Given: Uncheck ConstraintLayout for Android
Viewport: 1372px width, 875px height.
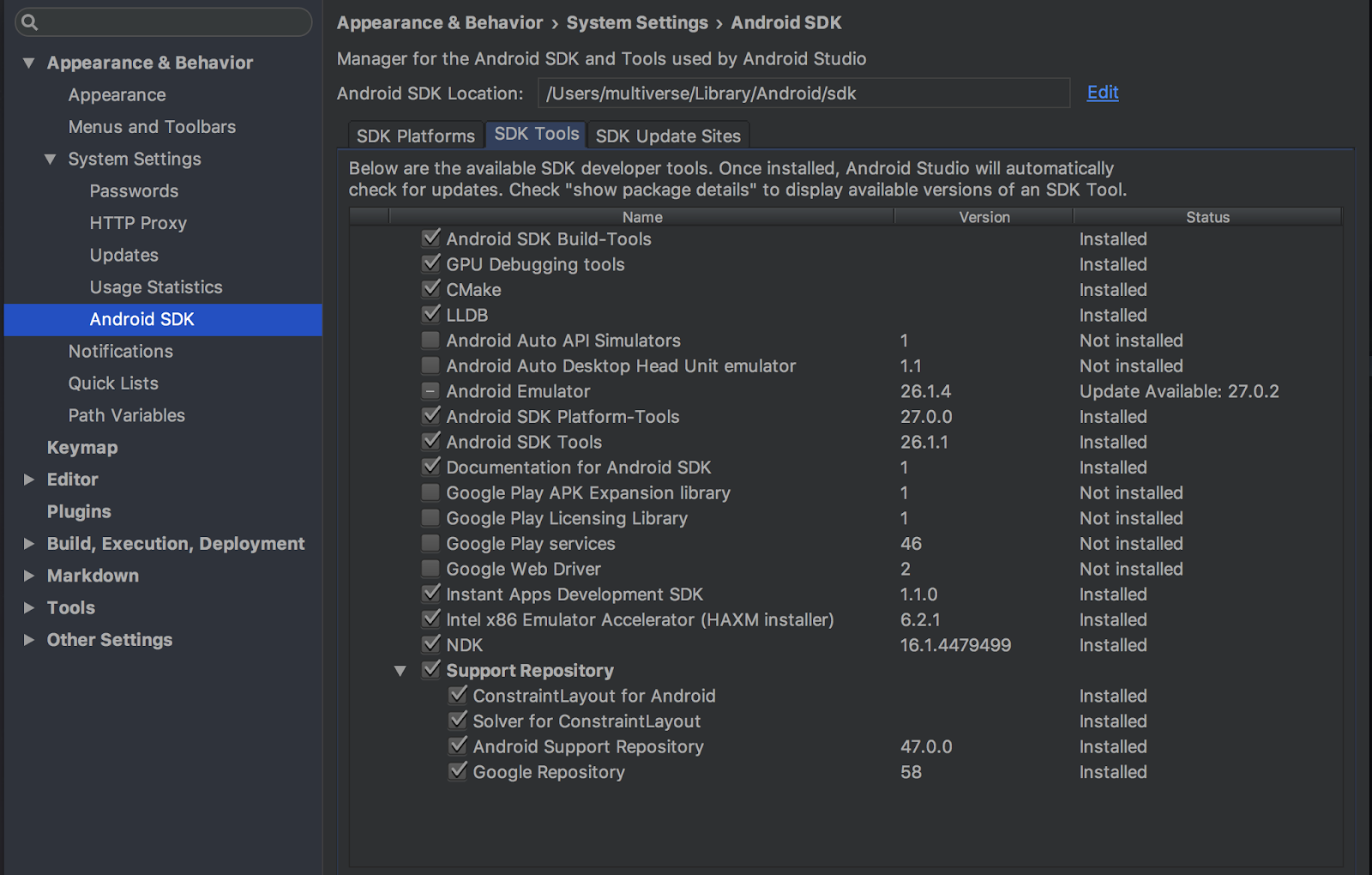Looking at the screenshot, I should (x=458, y=695).
